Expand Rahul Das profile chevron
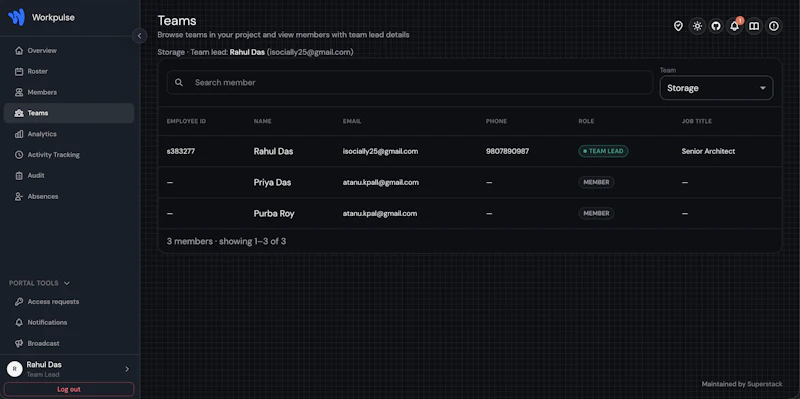 click(127, 369)
